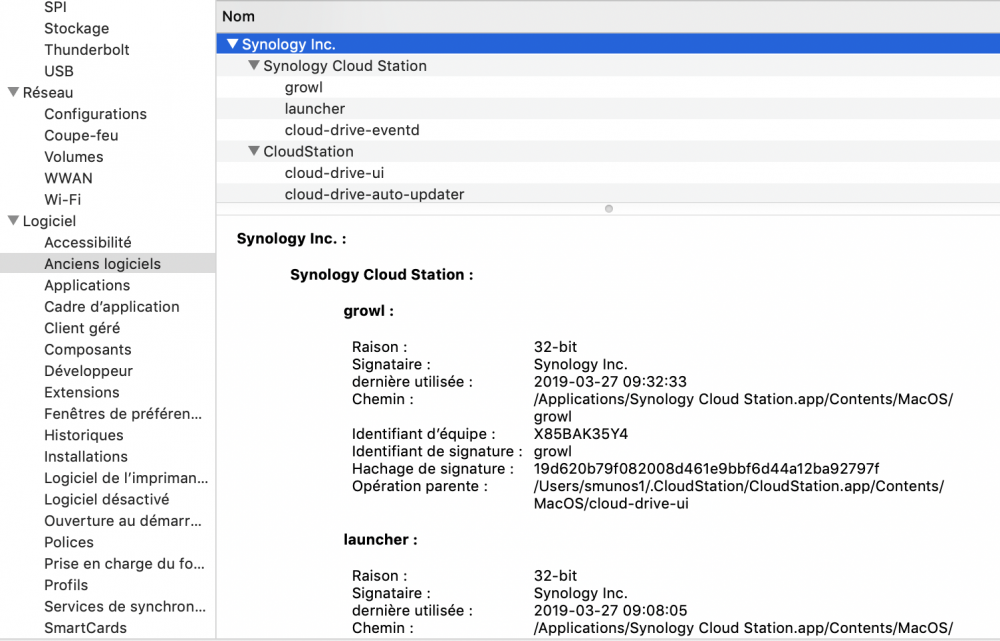Select Coupe-feu under Réseau
Screen dimensions: 1000x641
click(x=81, y=135)
